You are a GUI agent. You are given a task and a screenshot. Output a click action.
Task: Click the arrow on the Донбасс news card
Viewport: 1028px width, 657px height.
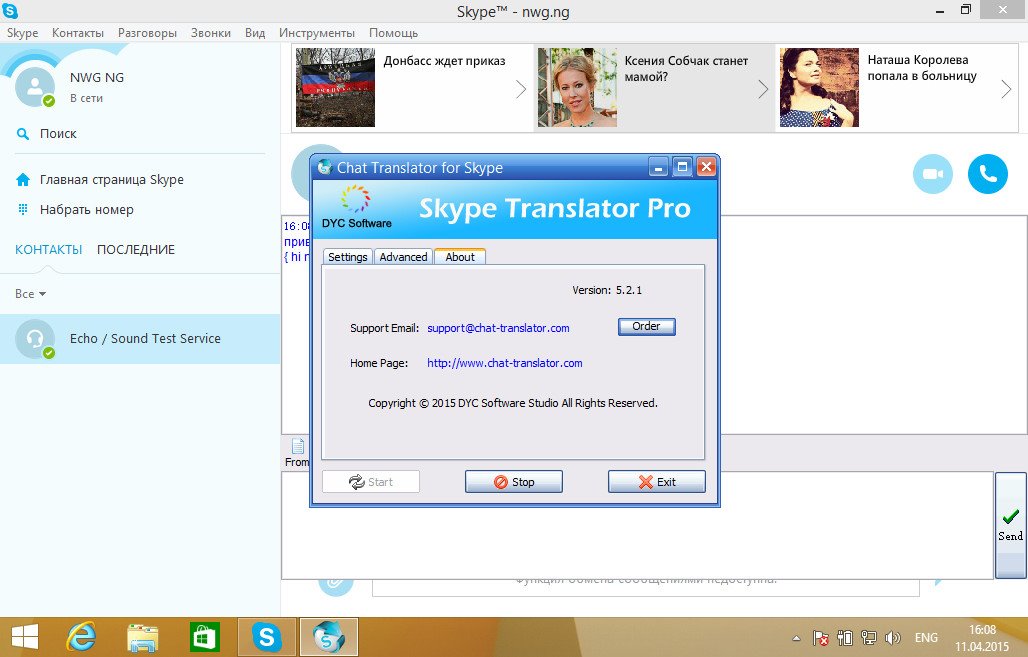click(521, 89)
